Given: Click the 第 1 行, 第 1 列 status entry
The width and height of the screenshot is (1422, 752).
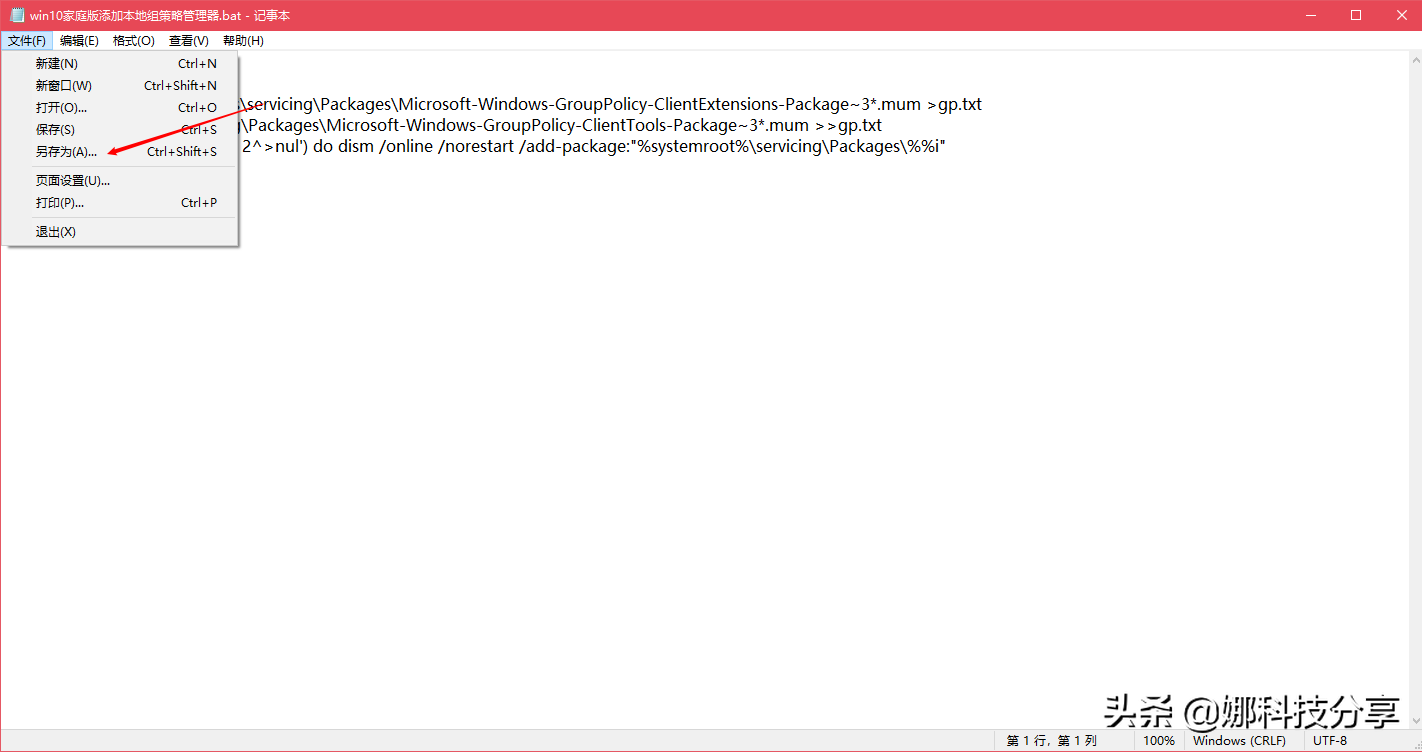Looking at the screenshot, I should coord(1051,741).
